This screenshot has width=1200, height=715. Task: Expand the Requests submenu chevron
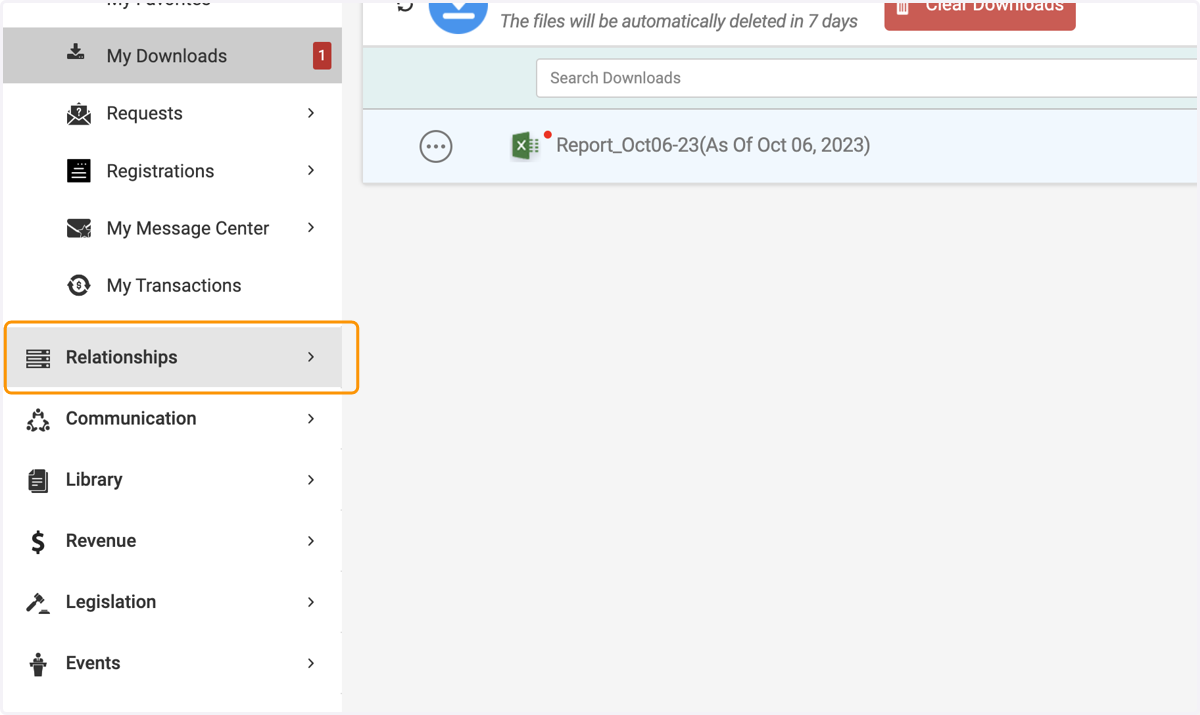311,113
